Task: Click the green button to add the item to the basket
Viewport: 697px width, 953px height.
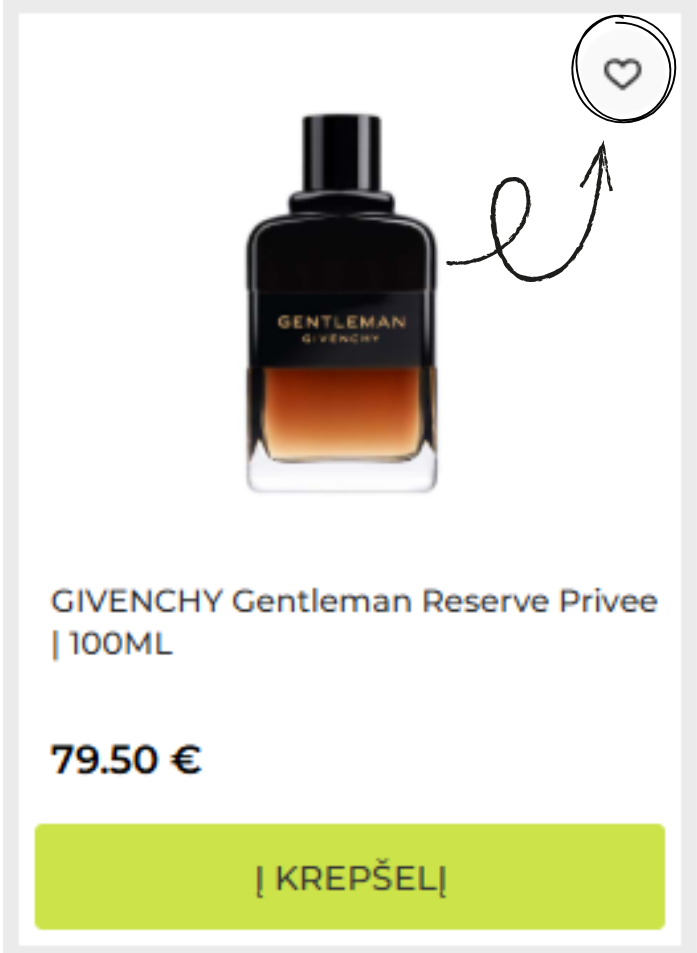Action: pyautogui.click(x=349, y=876)
